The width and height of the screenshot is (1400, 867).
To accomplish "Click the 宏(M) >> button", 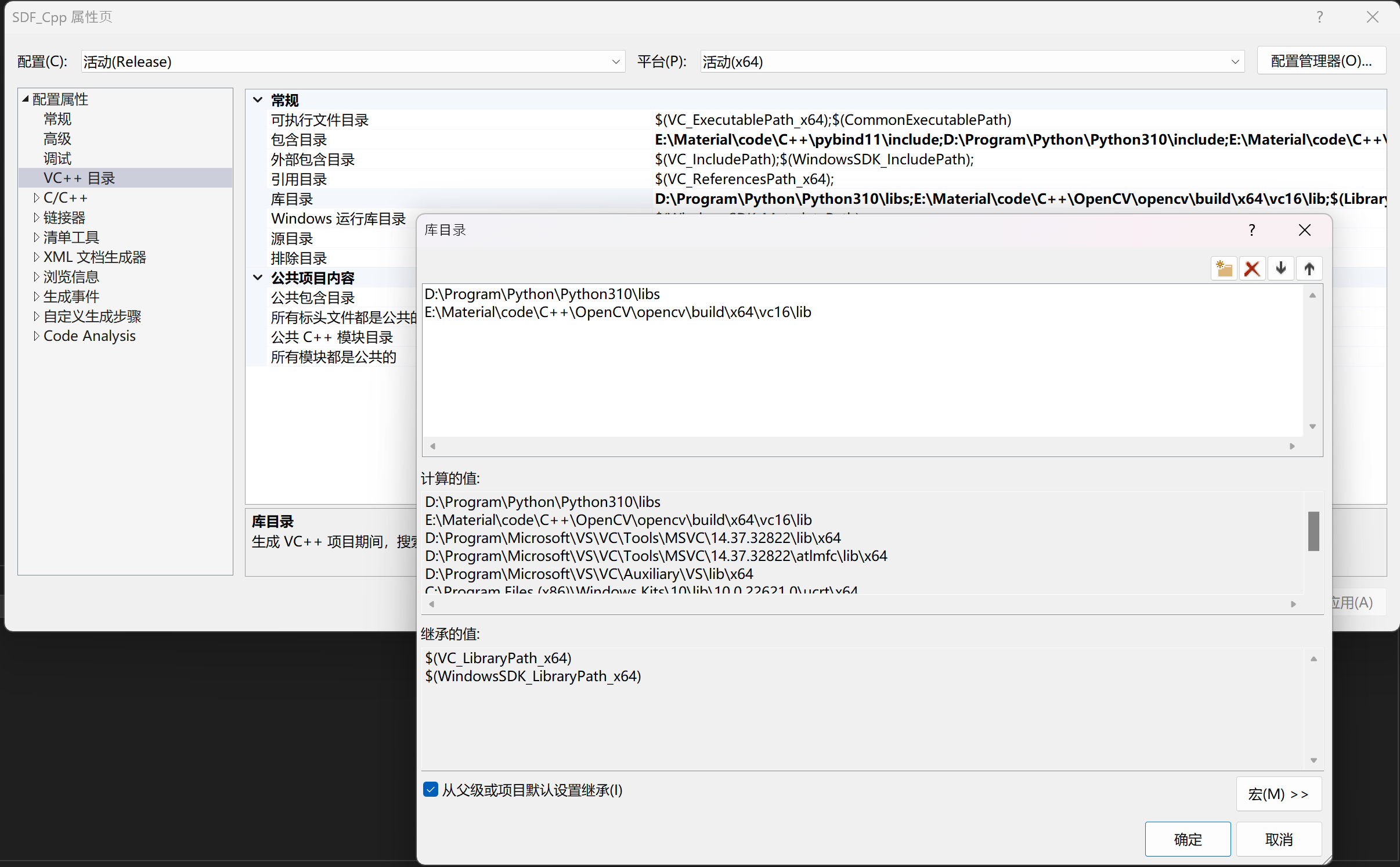I will tap(1278, 794).
